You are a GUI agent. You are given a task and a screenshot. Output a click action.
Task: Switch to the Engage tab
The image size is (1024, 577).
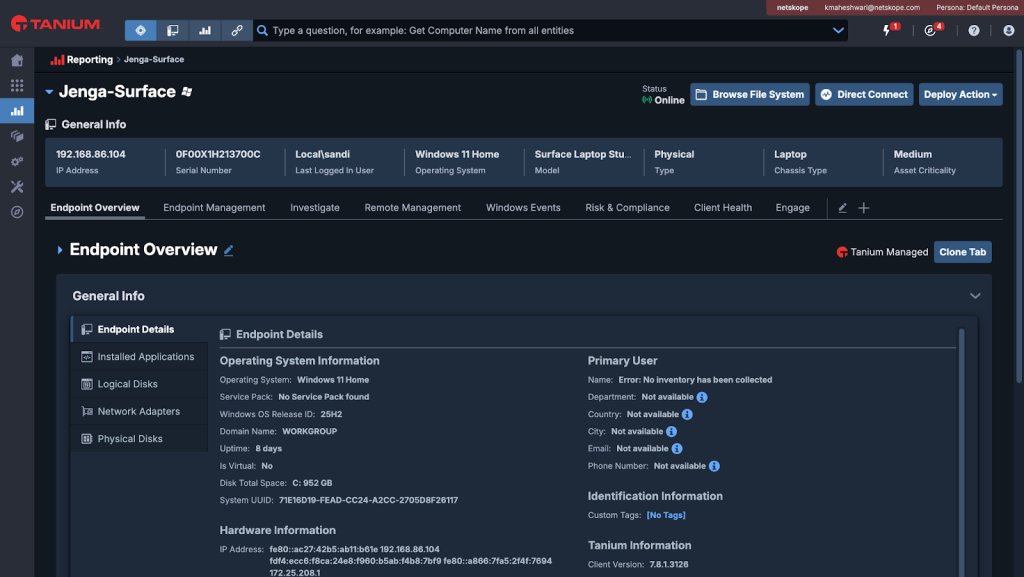793,208
